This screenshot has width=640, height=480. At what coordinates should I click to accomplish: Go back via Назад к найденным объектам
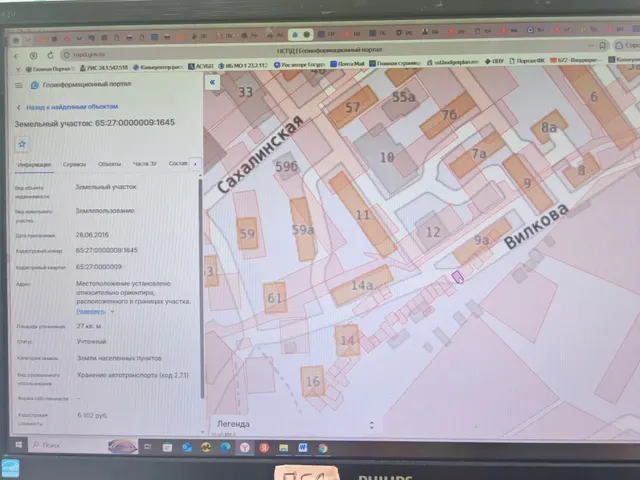click(x=72, y=107)
